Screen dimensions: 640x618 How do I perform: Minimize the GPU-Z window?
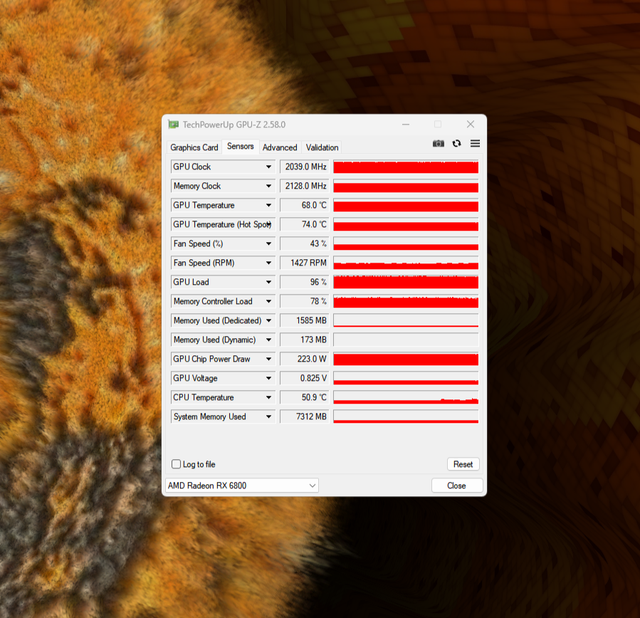(406, 124)
